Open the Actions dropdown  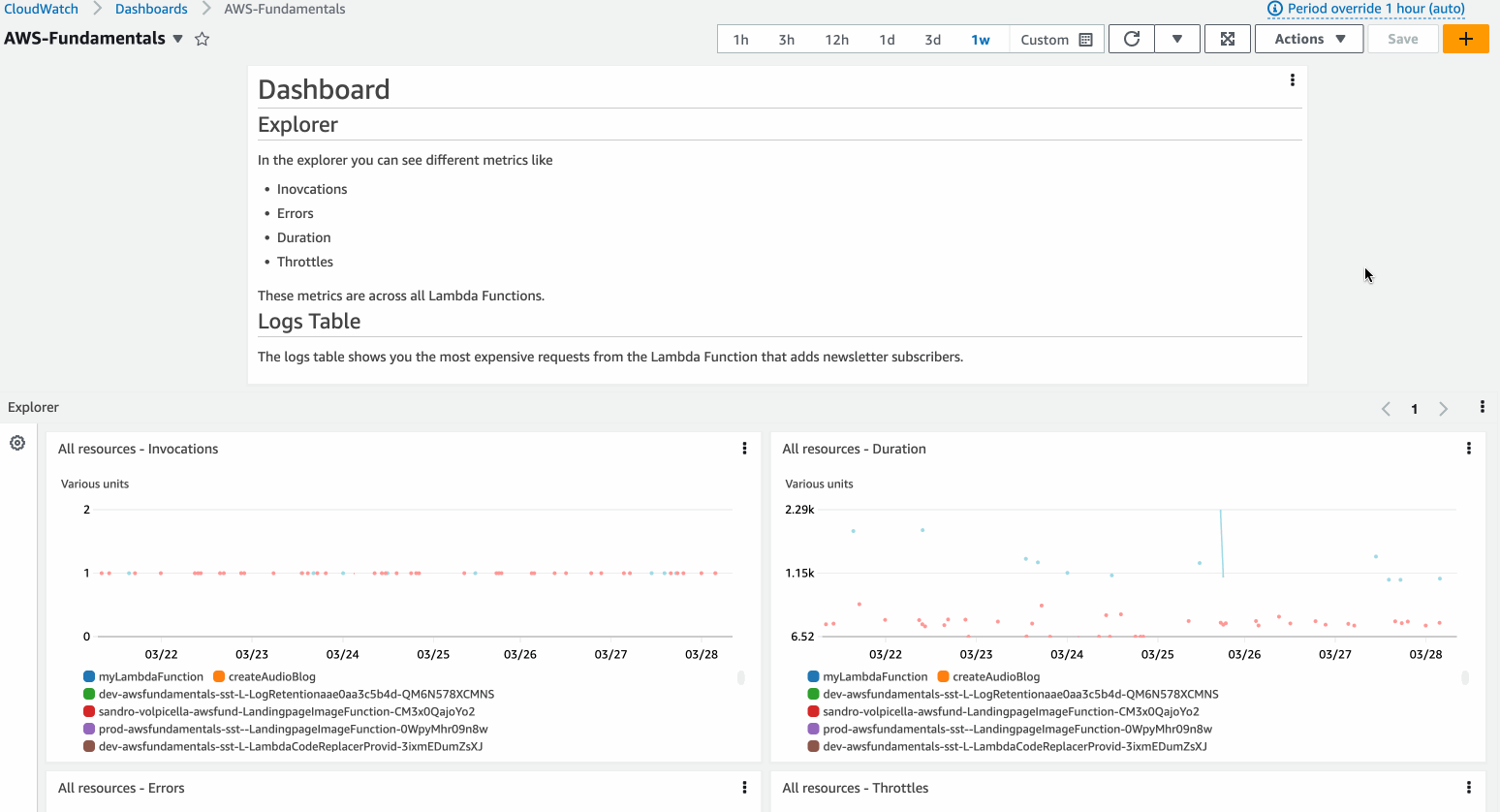coord(1308,39)
